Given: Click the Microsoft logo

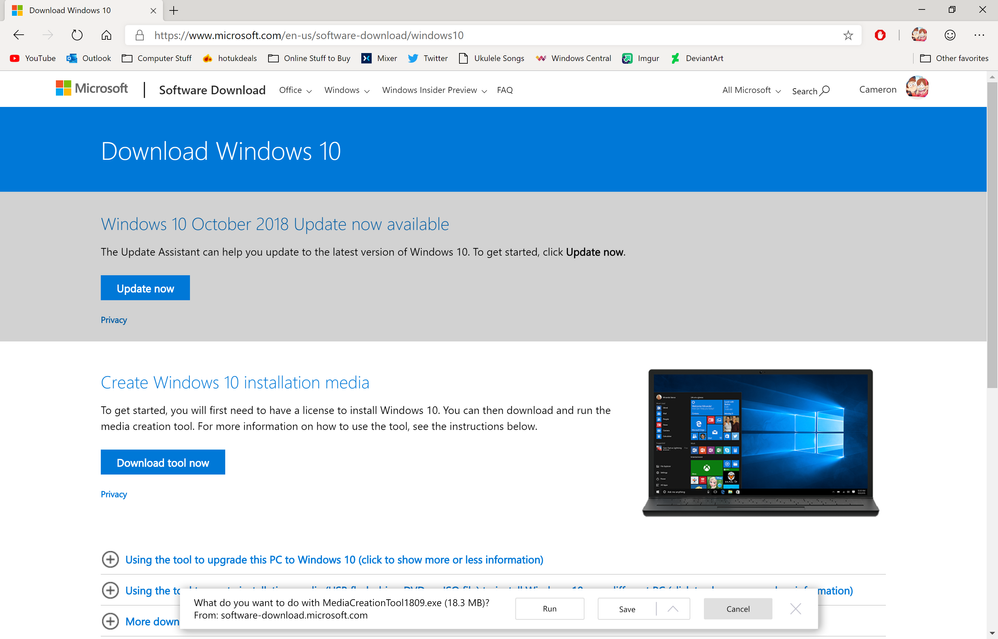Looking at the screenshot, I should point(92,88).
